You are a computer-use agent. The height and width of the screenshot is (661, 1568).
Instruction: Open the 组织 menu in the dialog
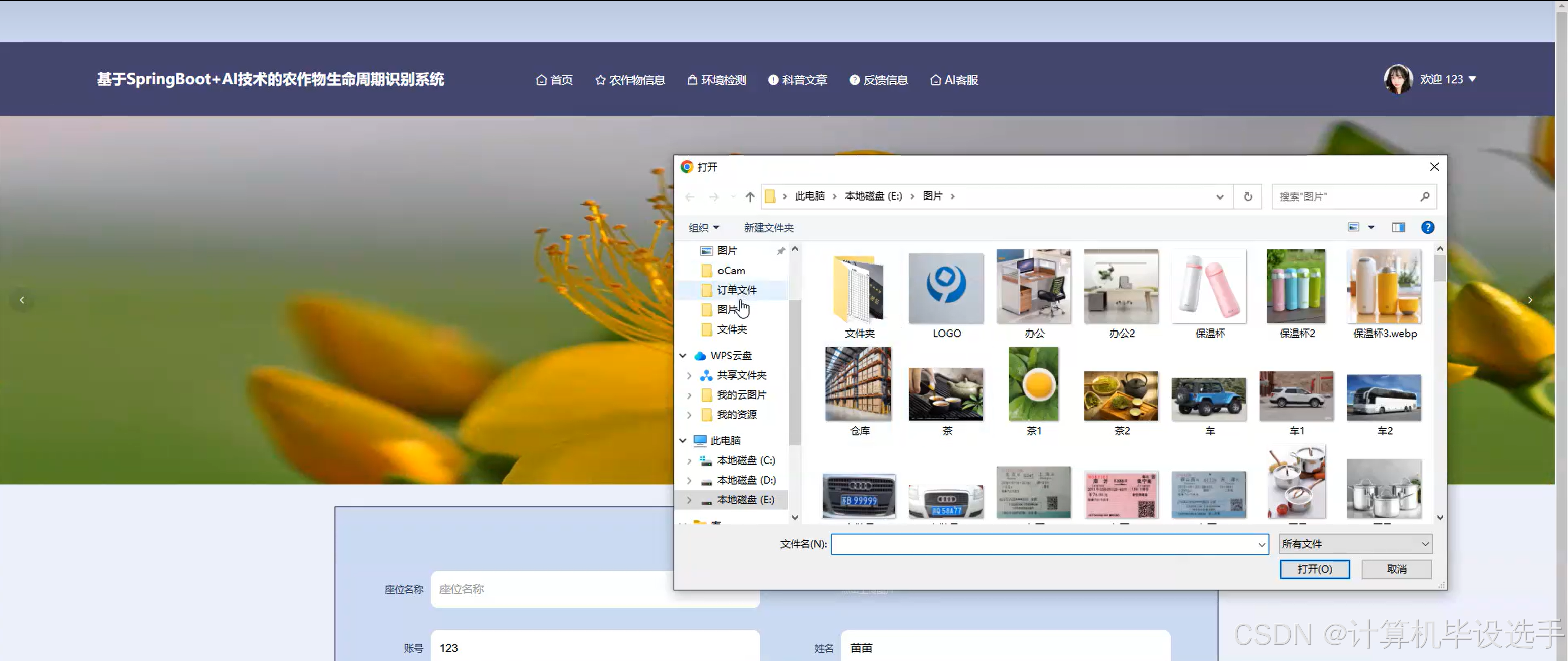tap(703, 227)
